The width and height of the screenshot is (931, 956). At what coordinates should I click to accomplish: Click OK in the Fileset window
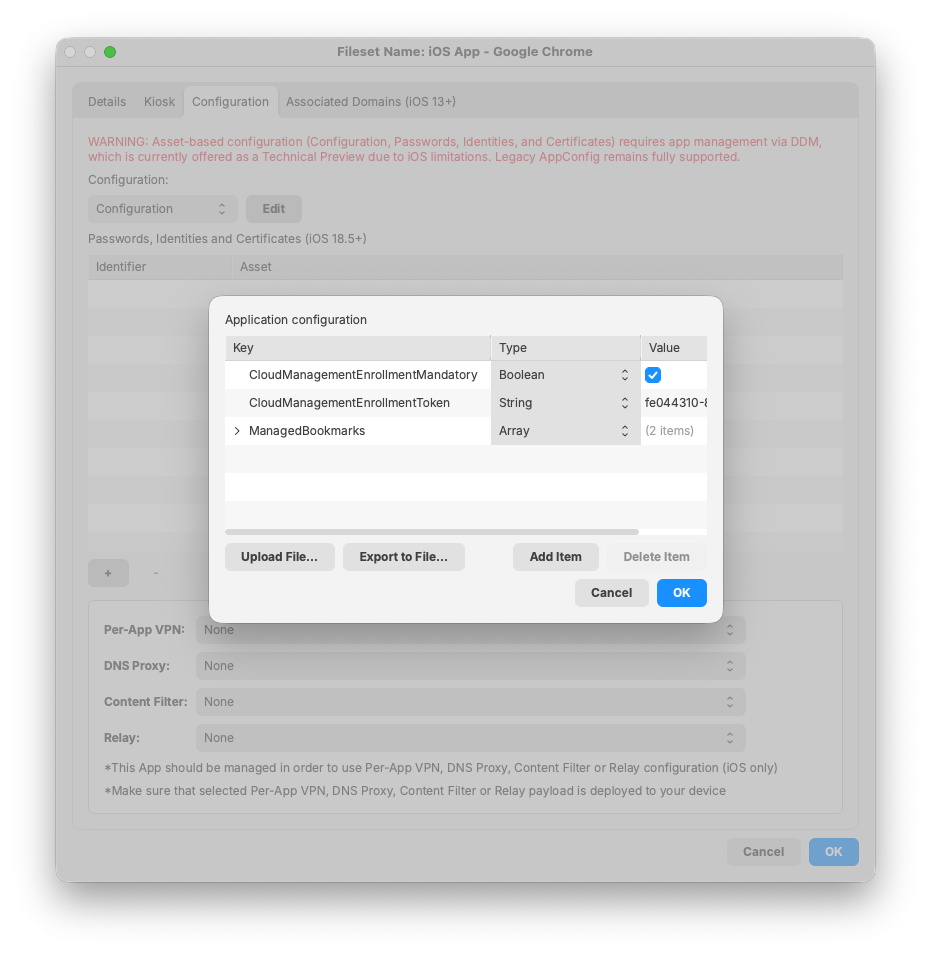[833, 852]
